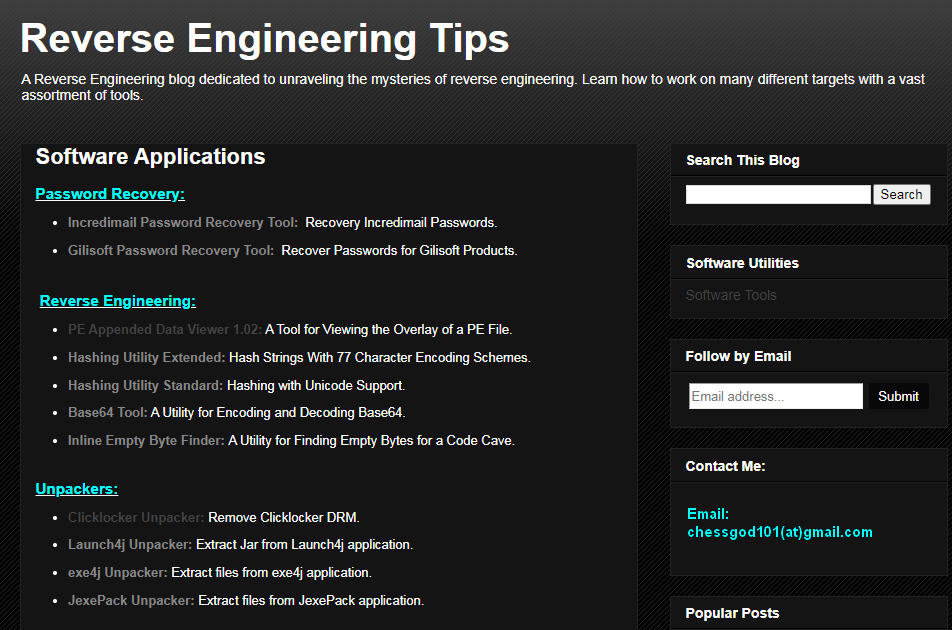The width and height of the screenshot is (952, 630).
Task: Open the Reverse Engineering section link
Action: click(118, 301)
